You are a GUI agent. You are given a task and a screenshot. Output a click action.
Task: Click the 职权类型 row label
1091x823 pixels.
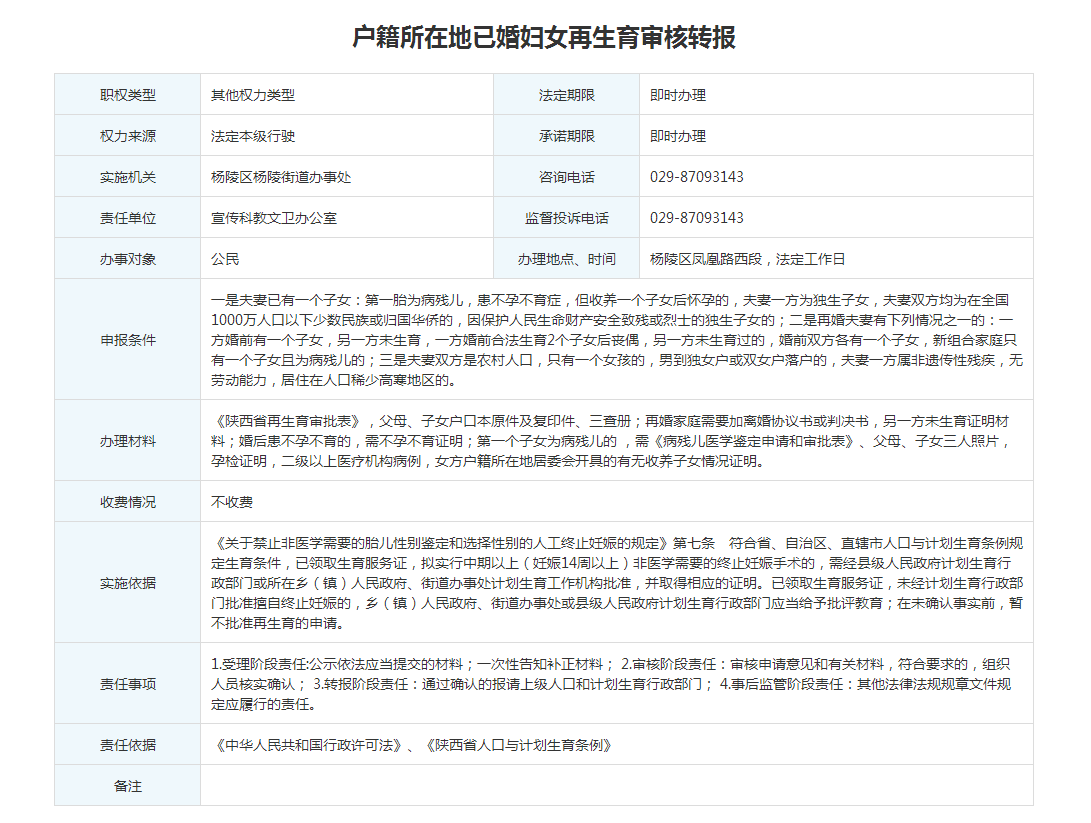coord(127,95)
